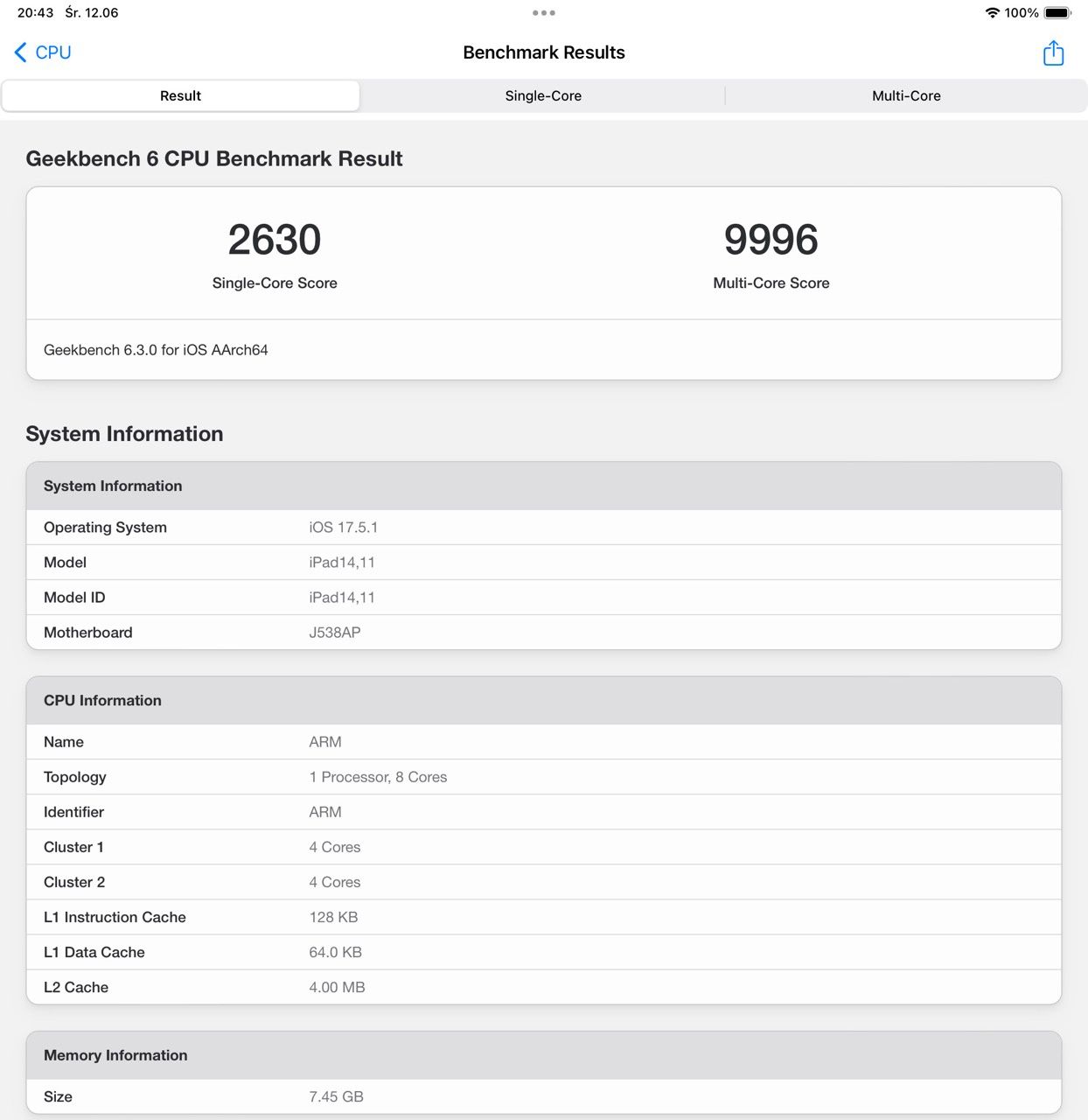Tap the 7.45 GB memory size value
Screen dimensions: 1088x1120
point(336,1096)
